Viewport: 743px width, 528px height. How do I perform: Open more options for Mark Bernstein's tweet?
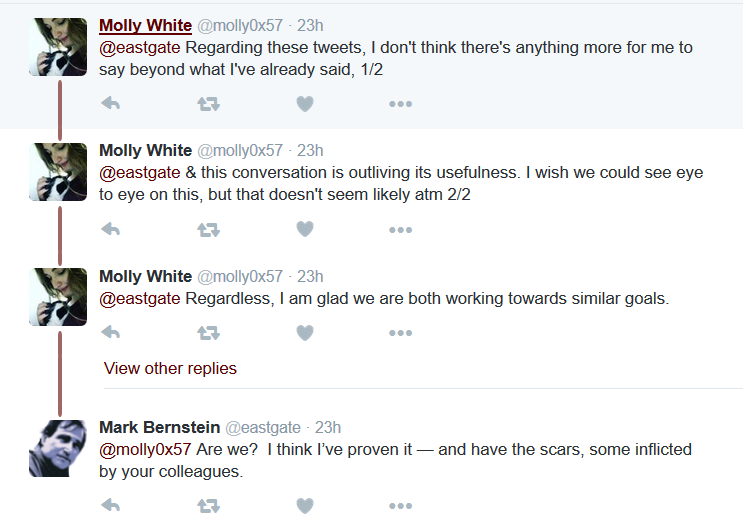coord(400,506)
